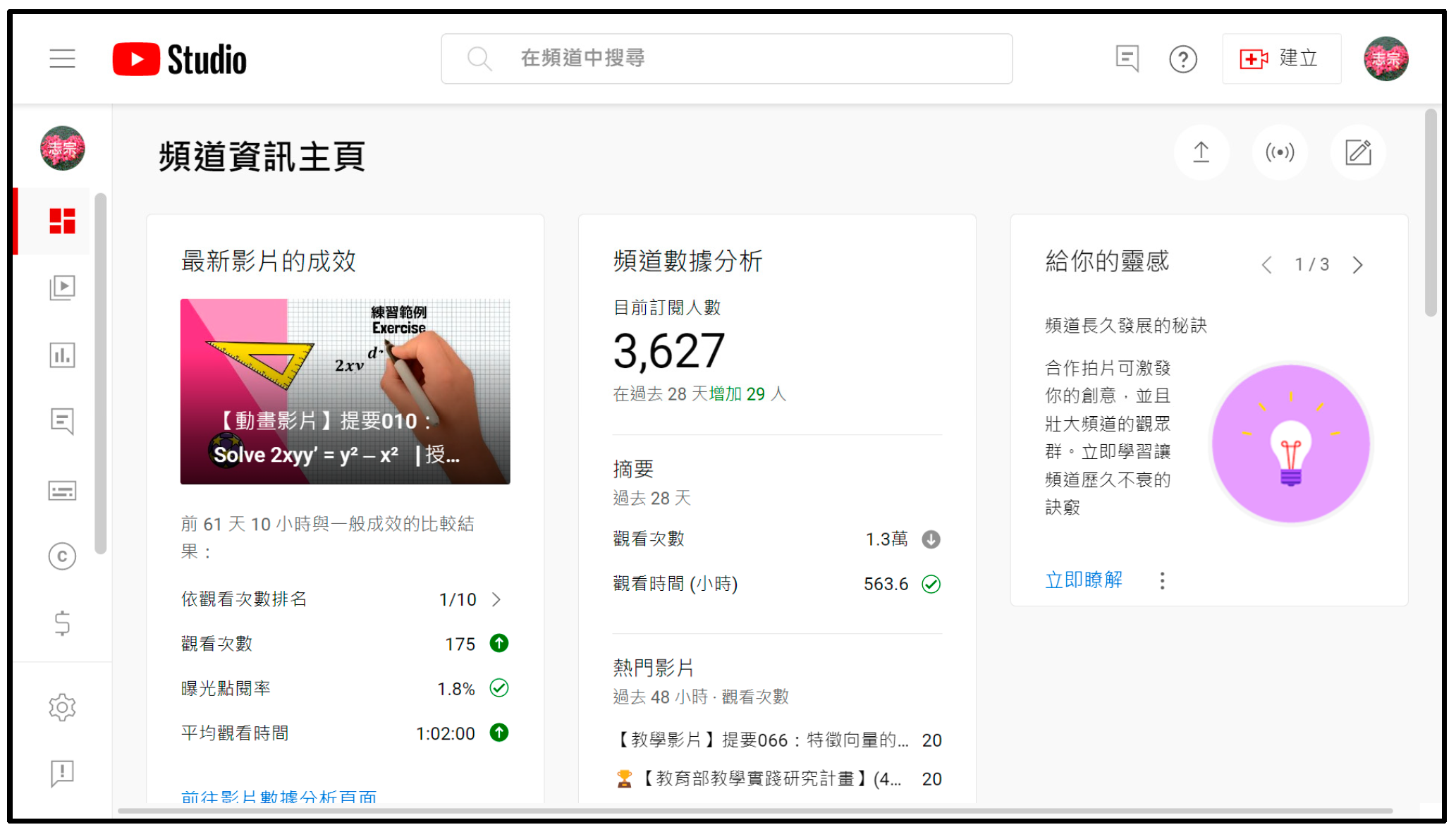Screen dimensions: 1456x832
Task: Click the 立即瞭解 link
Action: click(x=1083, y=580)
